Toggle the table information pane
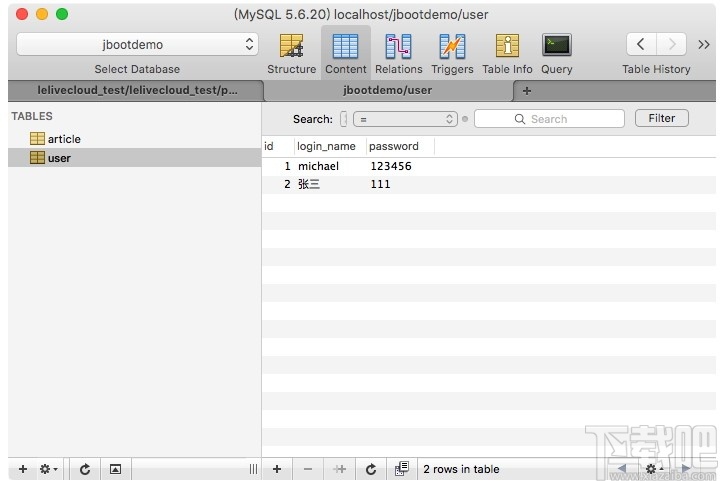This screenshot has height=481, width=720. [x=115, y=469]
